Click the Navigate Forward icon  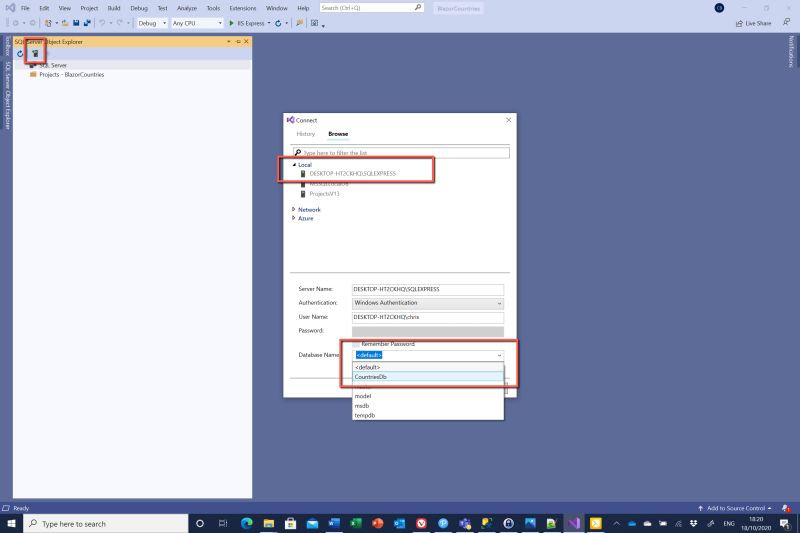(33, 23)
